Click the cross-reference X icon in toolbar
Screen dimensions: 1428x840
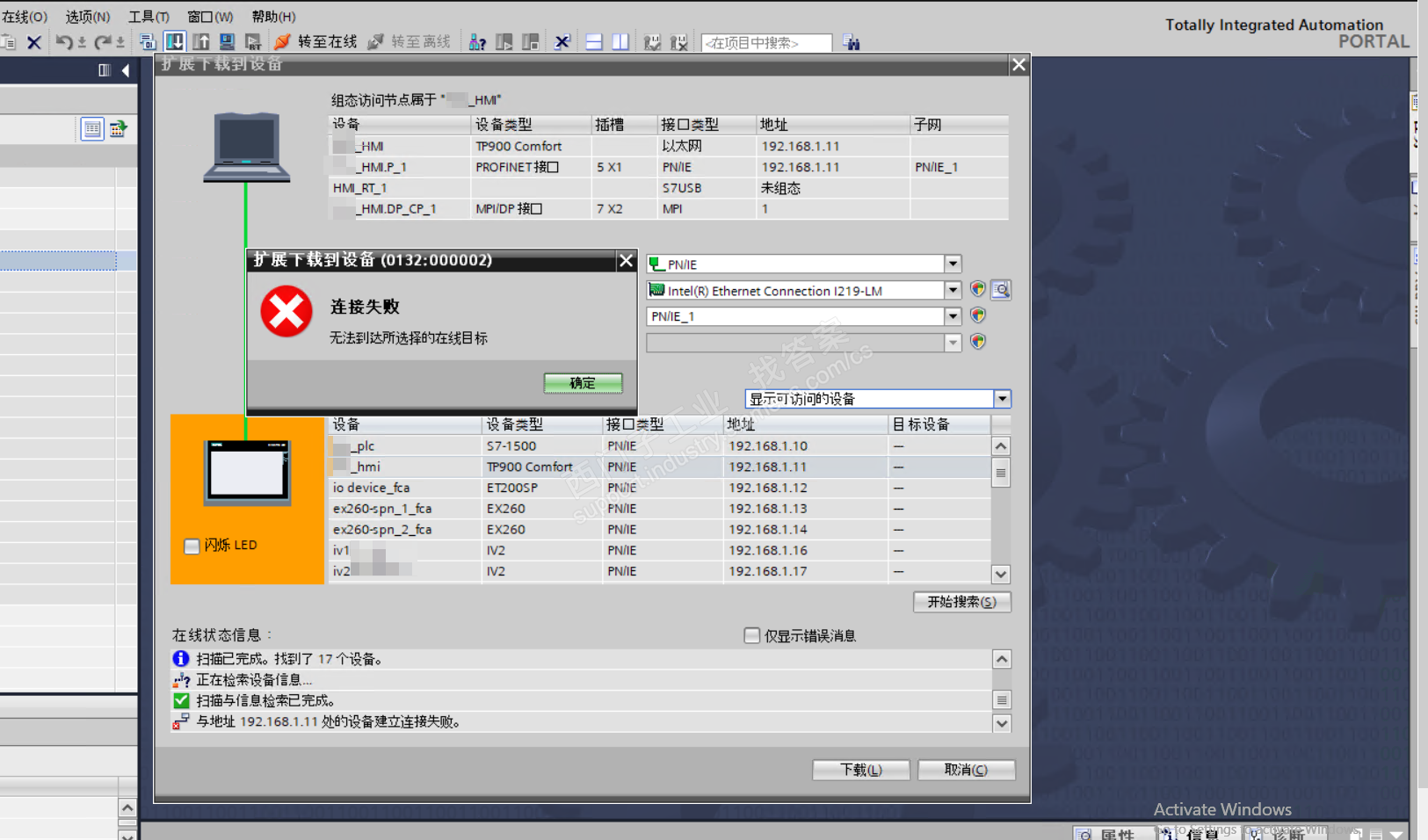tap(562, 42)
